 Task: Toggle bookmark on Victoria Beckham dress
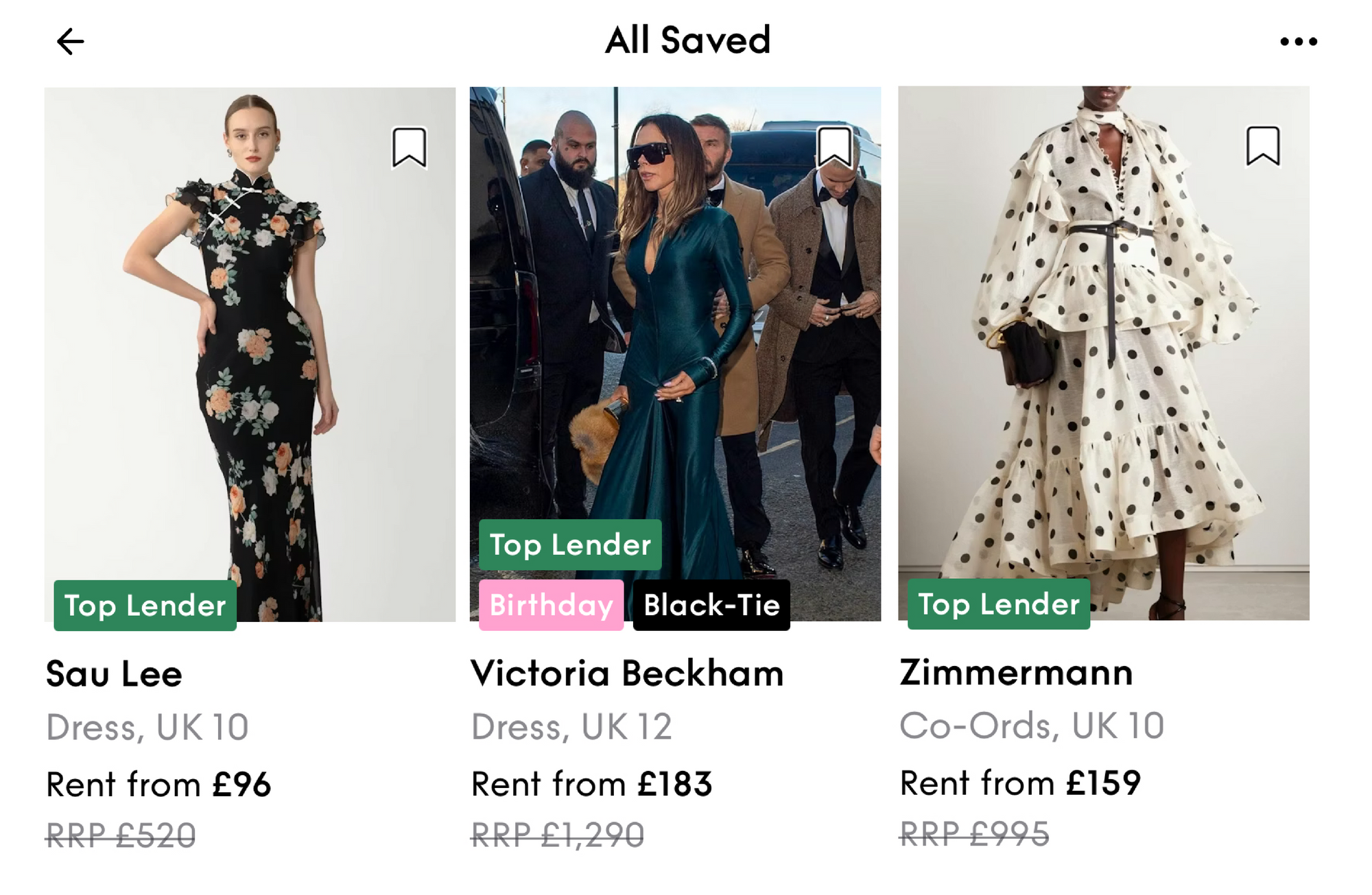pyautogui.click(x=835, y=147)
